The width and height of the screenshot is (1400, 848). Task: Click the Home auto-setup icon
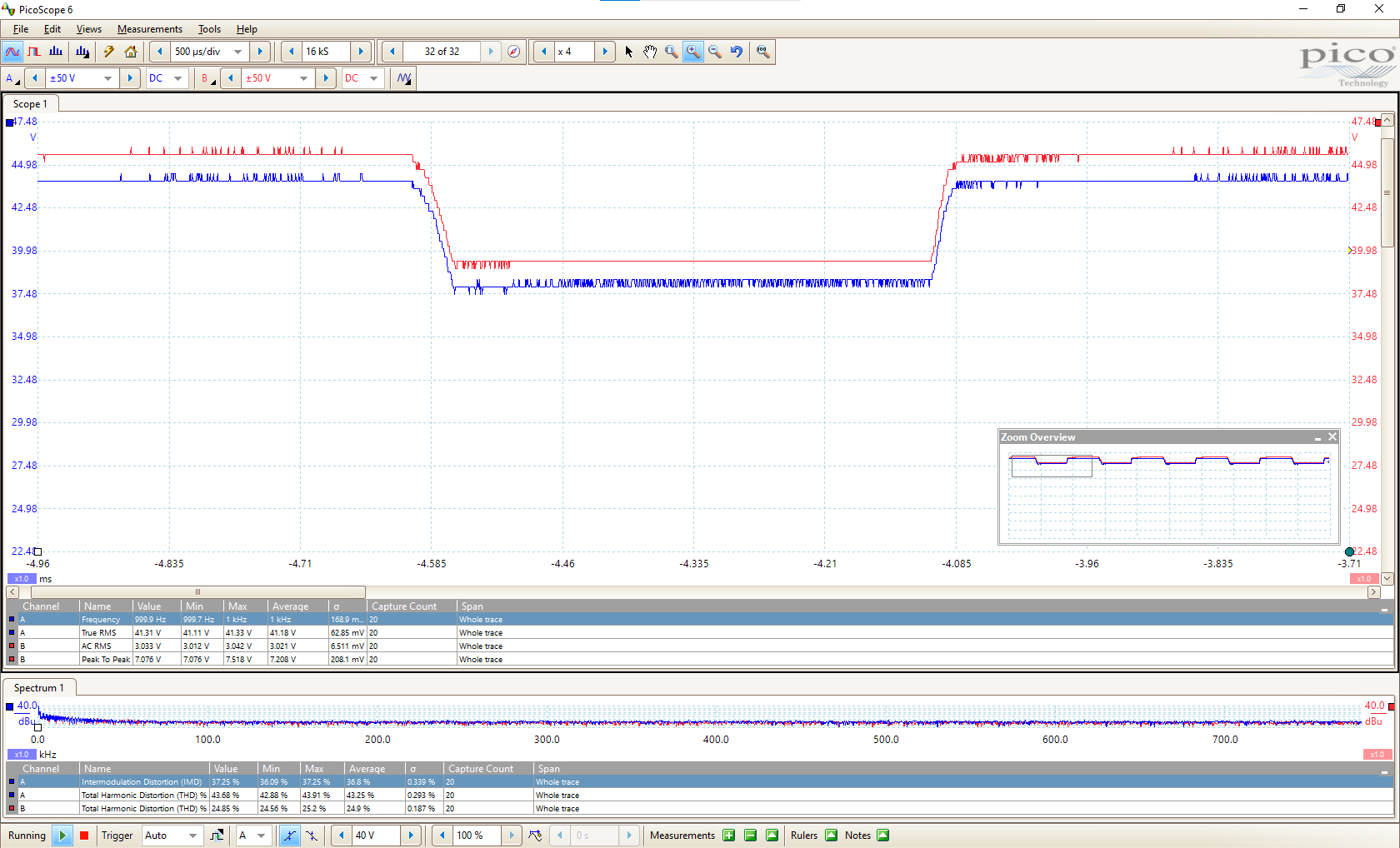[131, 52]
